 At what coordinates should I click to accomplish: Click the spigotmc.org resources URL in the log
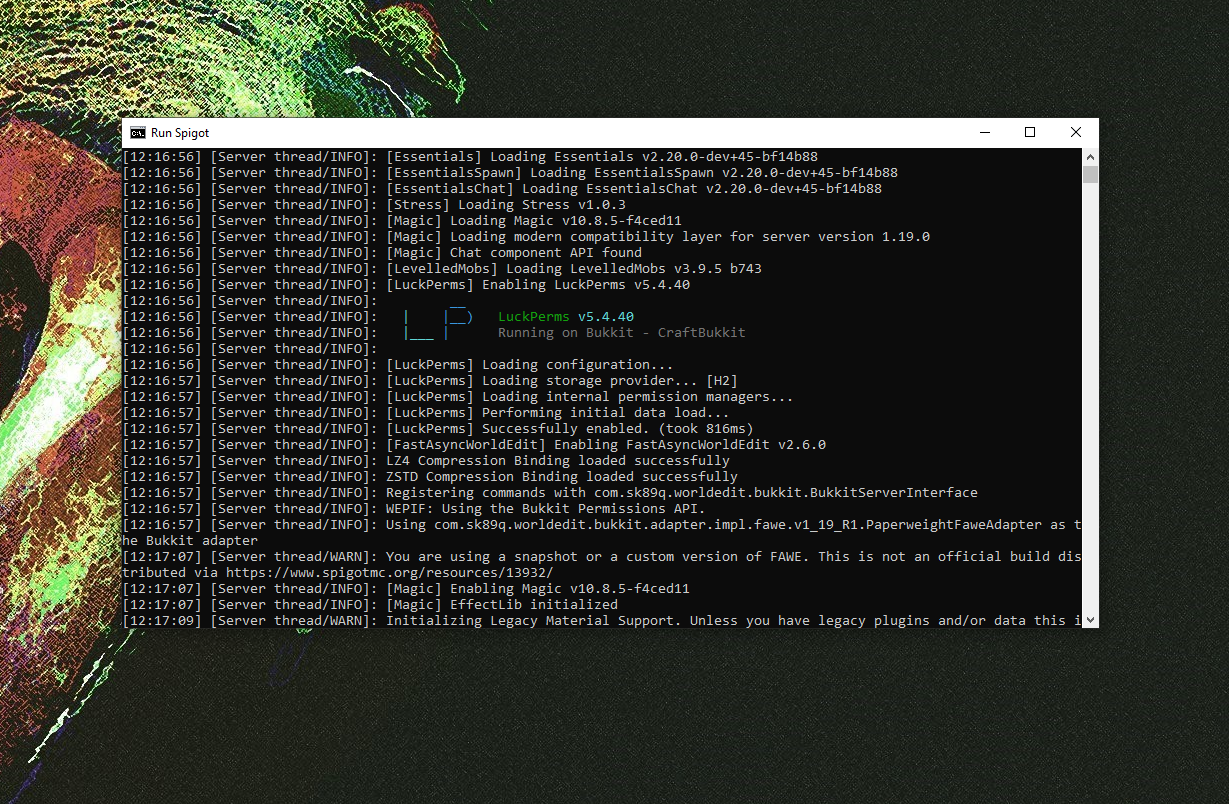click(x=389, y=573)
